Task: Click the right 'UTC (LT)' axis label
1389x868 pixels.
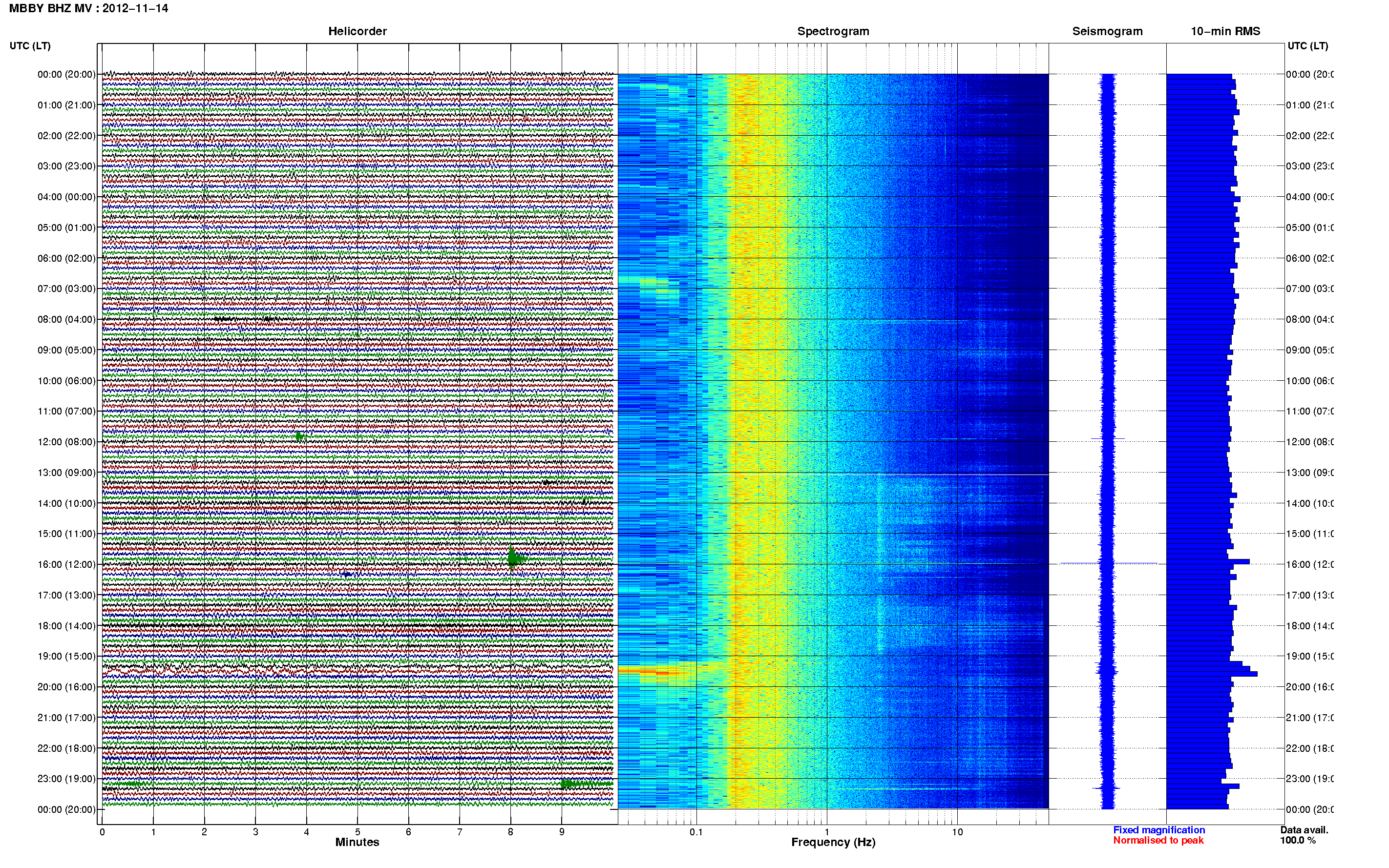Action: [x=1307, y=46]
